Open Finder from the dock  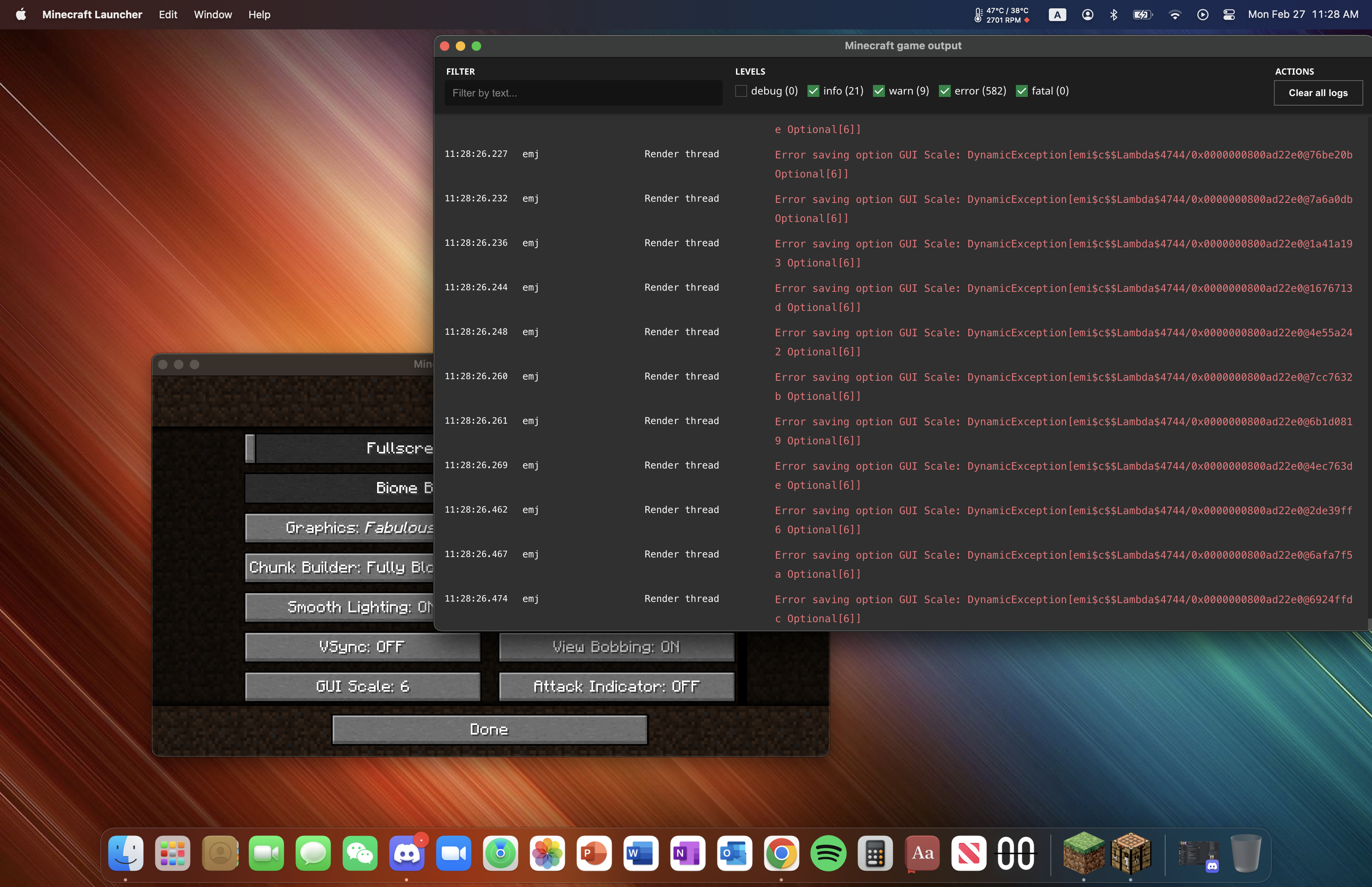[x=125, y=853]
